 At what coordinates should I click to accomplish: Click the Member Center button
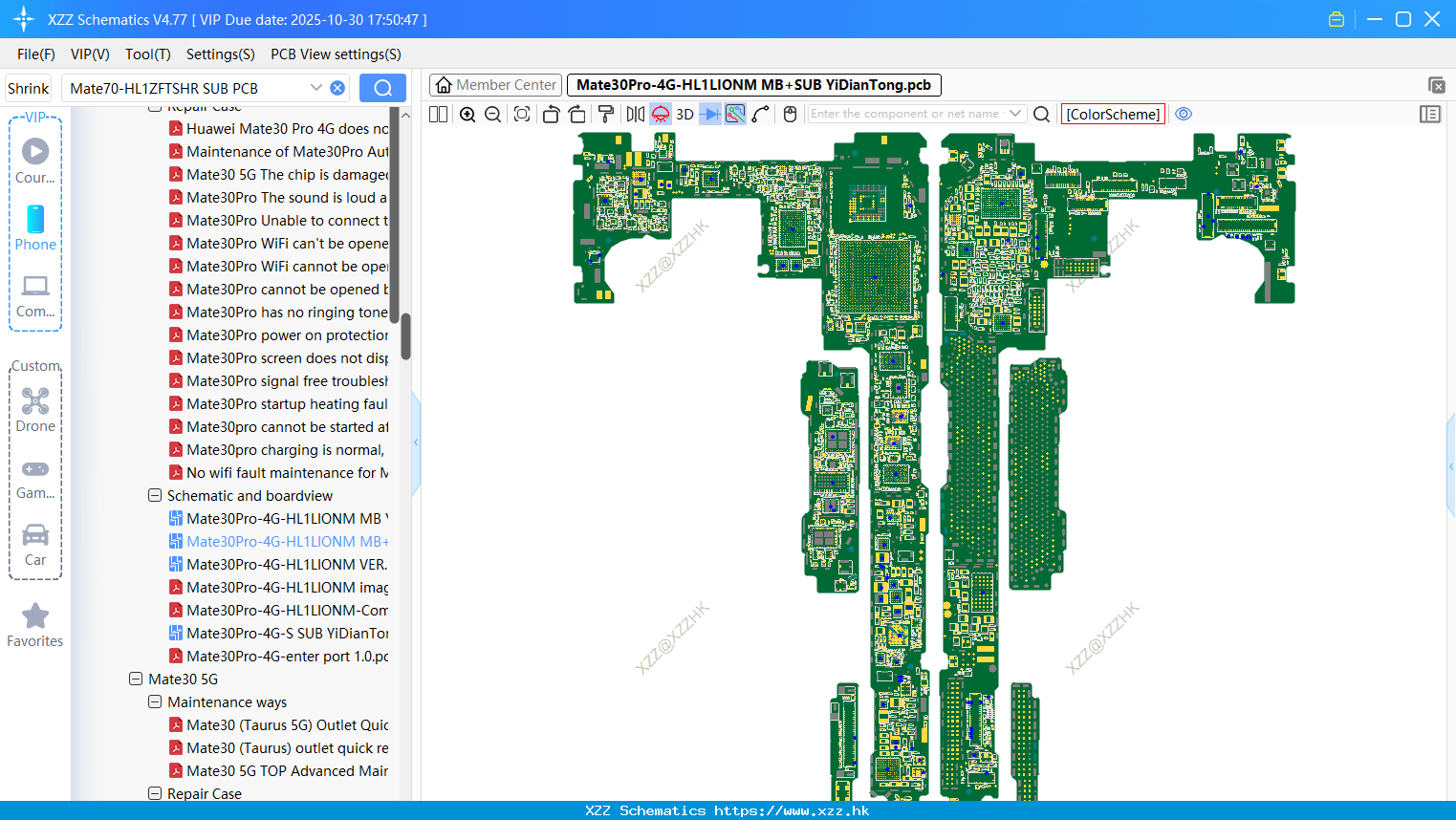tap(495, 84)
